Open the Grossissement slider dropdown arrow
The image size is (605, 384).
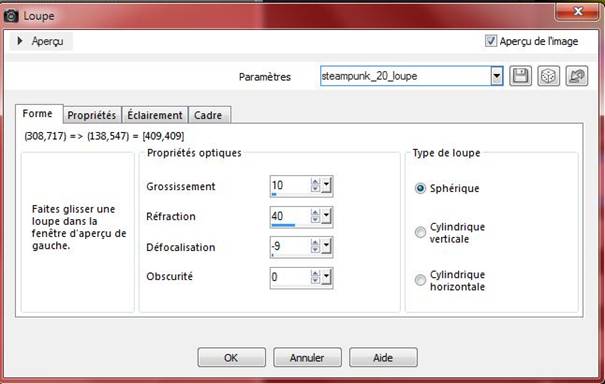click(x=326, y=186)
